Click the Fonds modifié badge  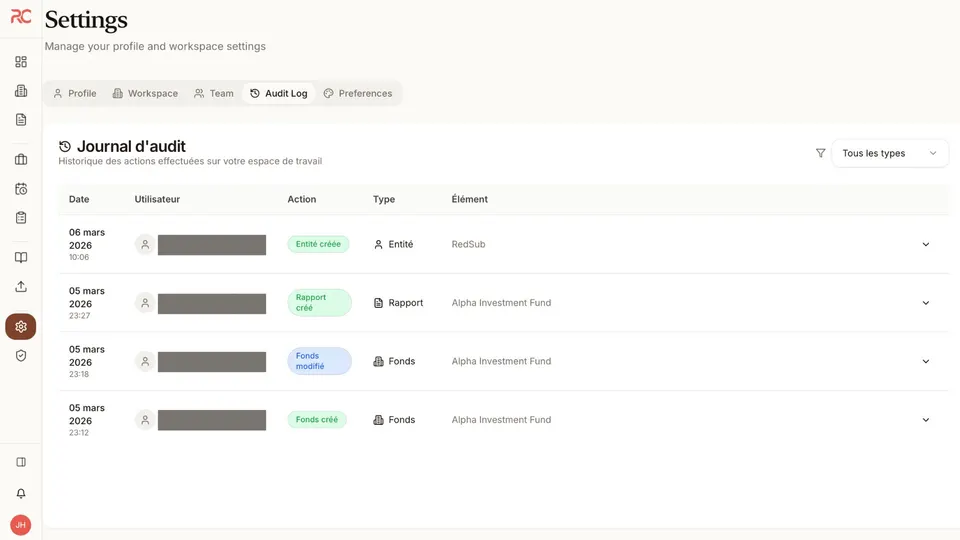tap(320, 361)
